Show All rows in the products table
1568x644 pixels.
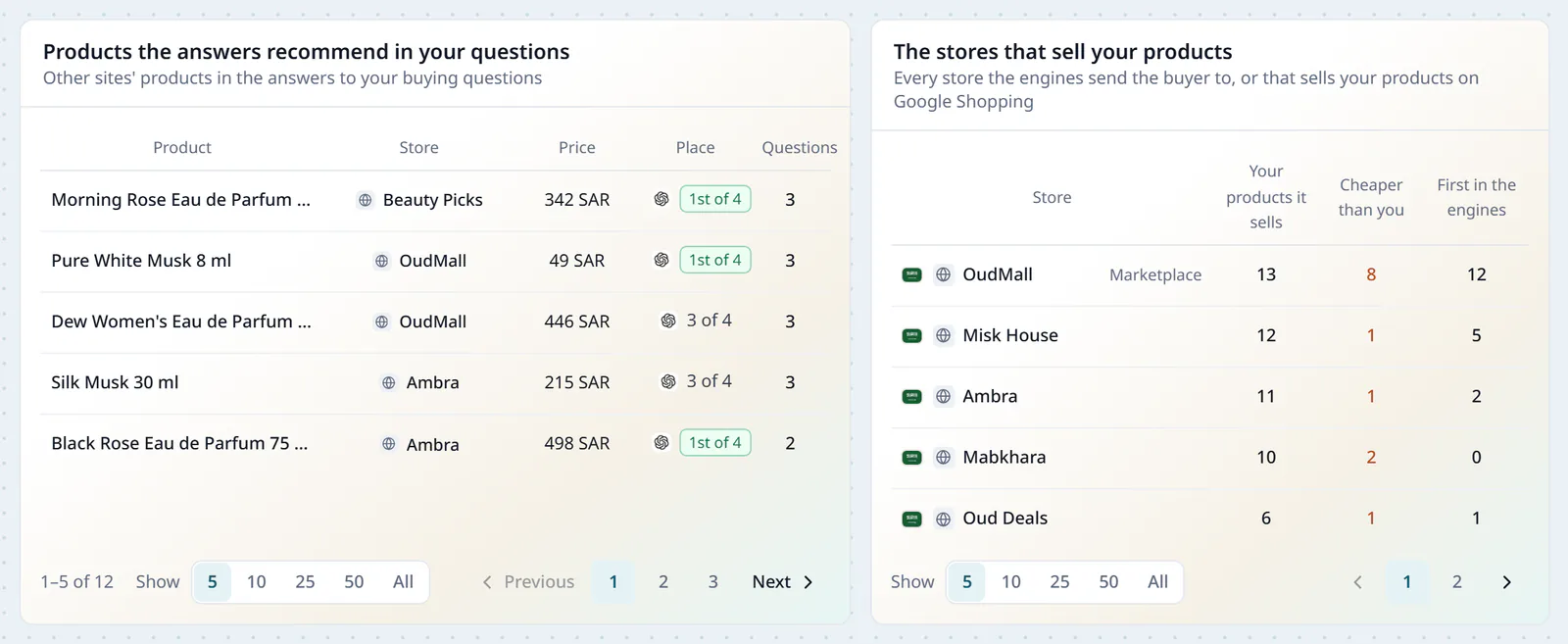(403, 582)
